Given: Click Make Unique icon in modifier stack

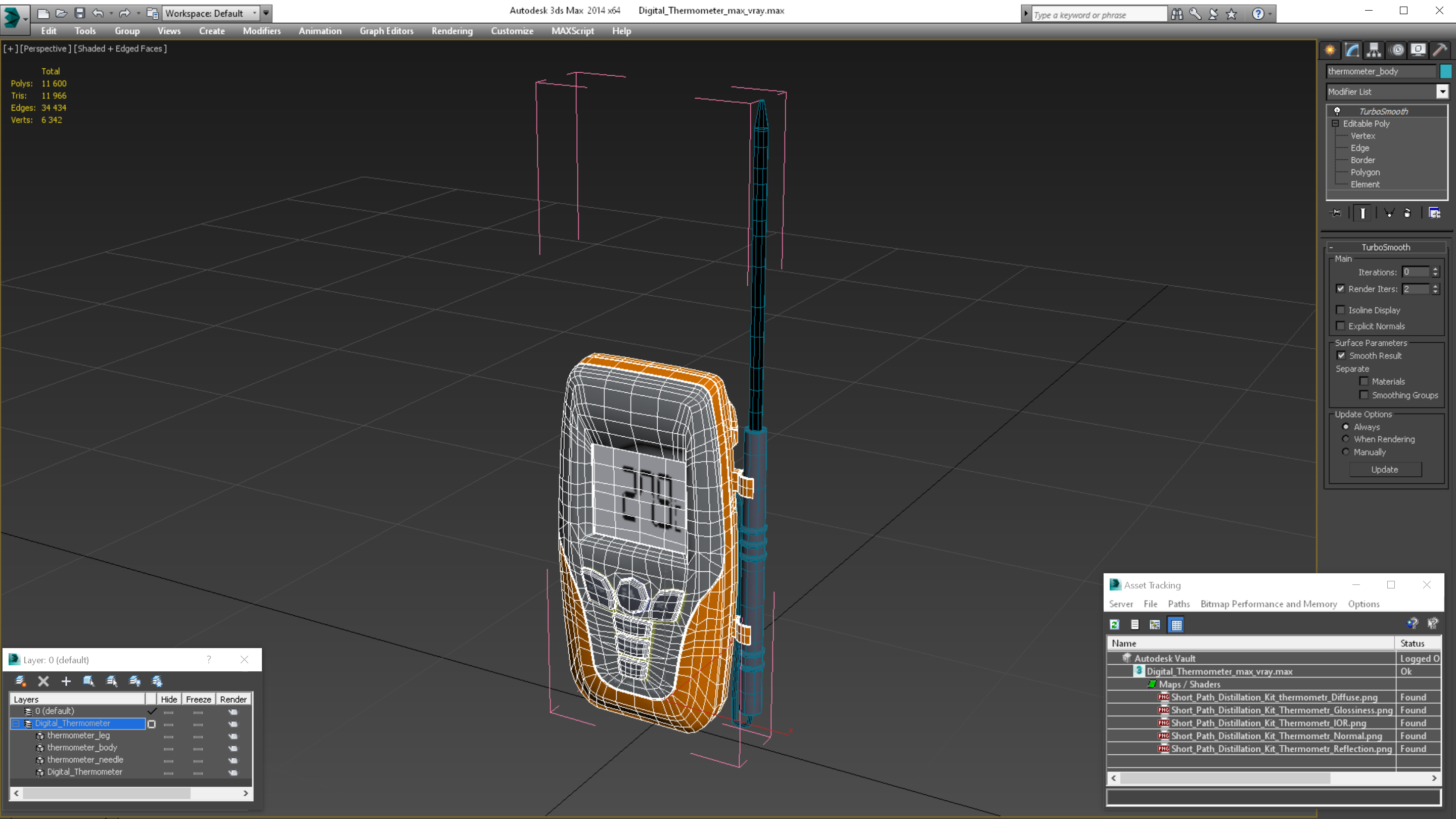Looking at the screenshot, I should pyautogui.click(x=1389, y=213).
